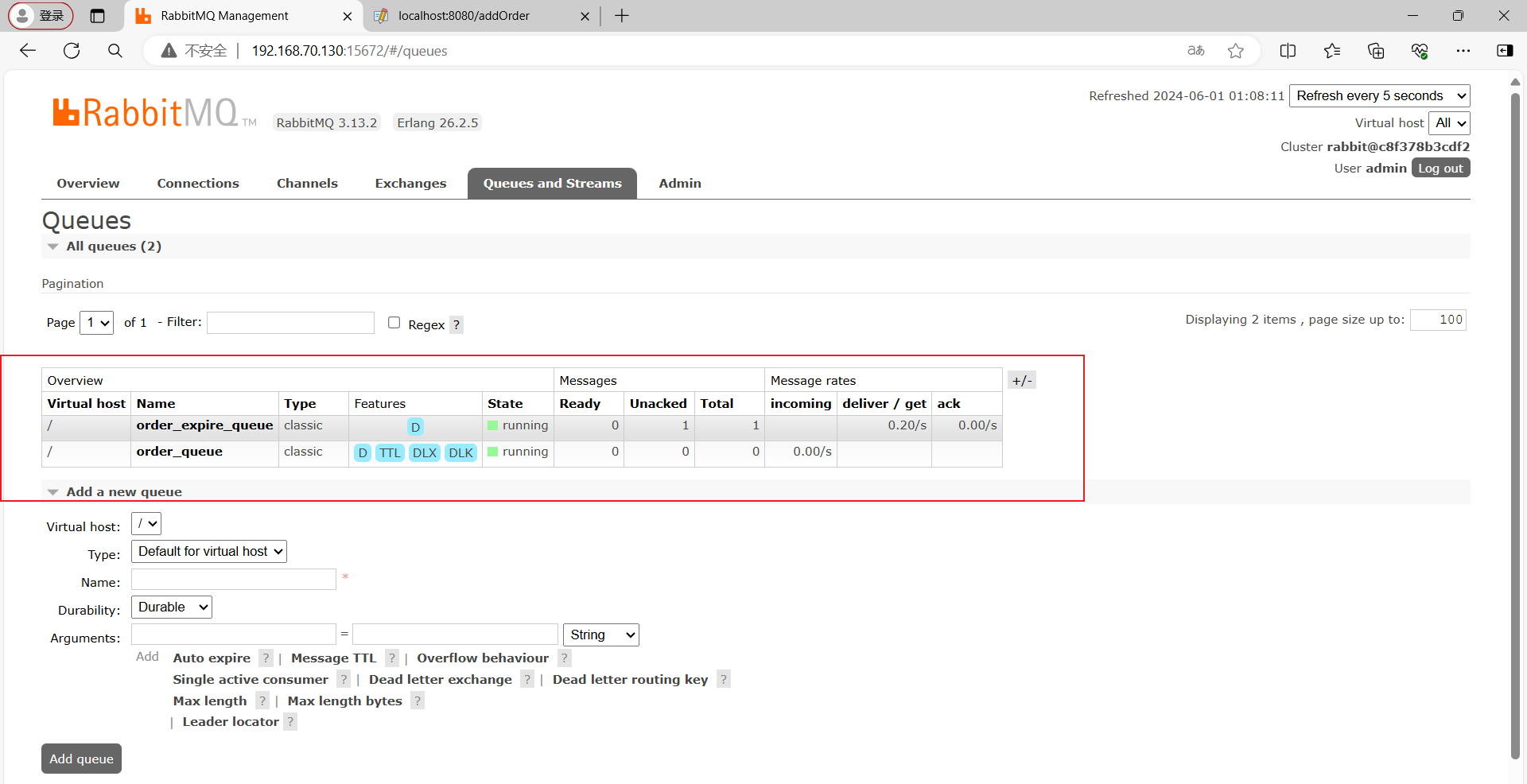Open help for Auto expire
The height and width of the screenshot is (784, 1527).
(x=266, y=658)
